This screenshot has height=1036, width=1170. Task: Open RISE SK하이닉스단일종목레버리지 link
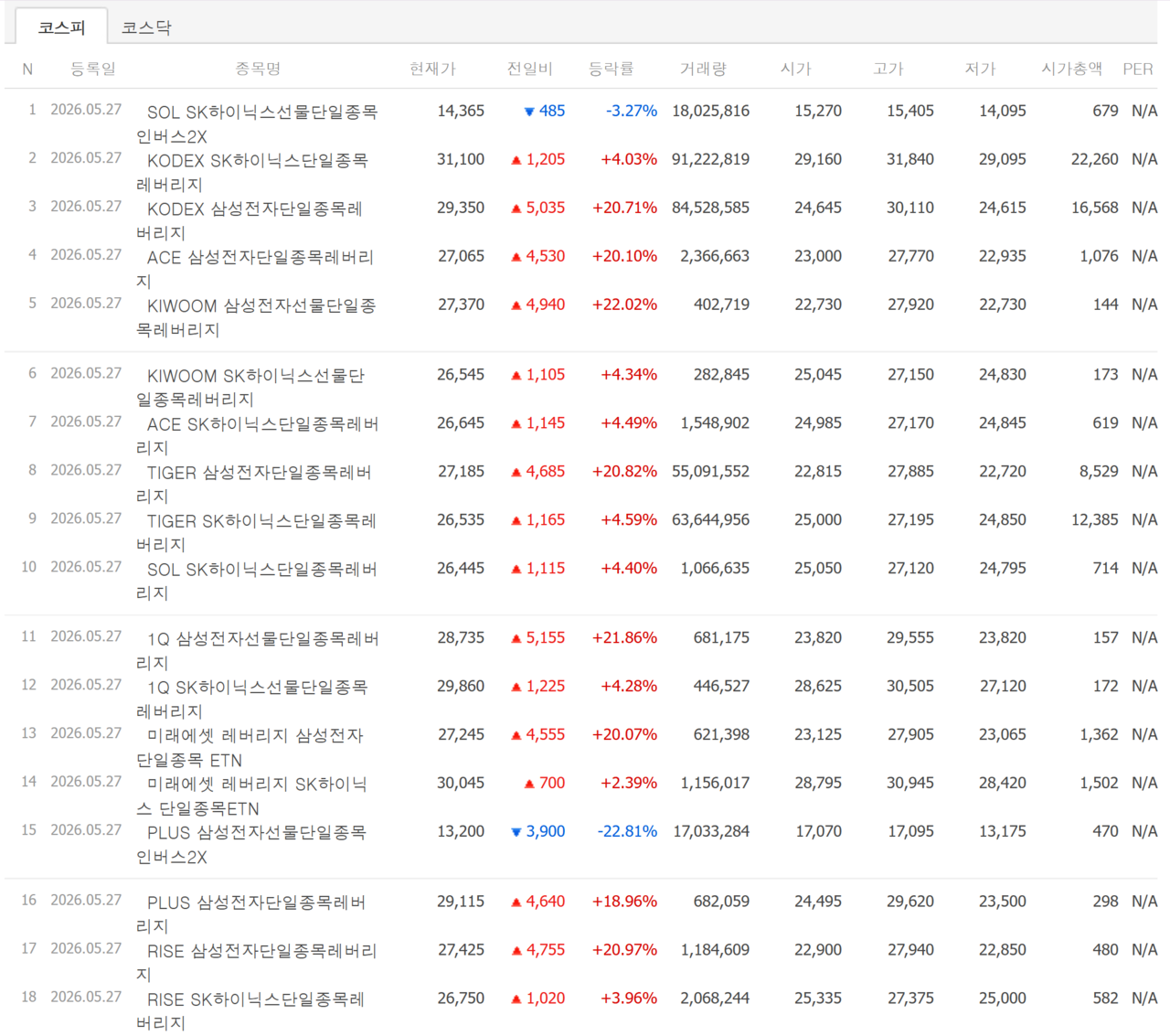(x=250, y=1011)
